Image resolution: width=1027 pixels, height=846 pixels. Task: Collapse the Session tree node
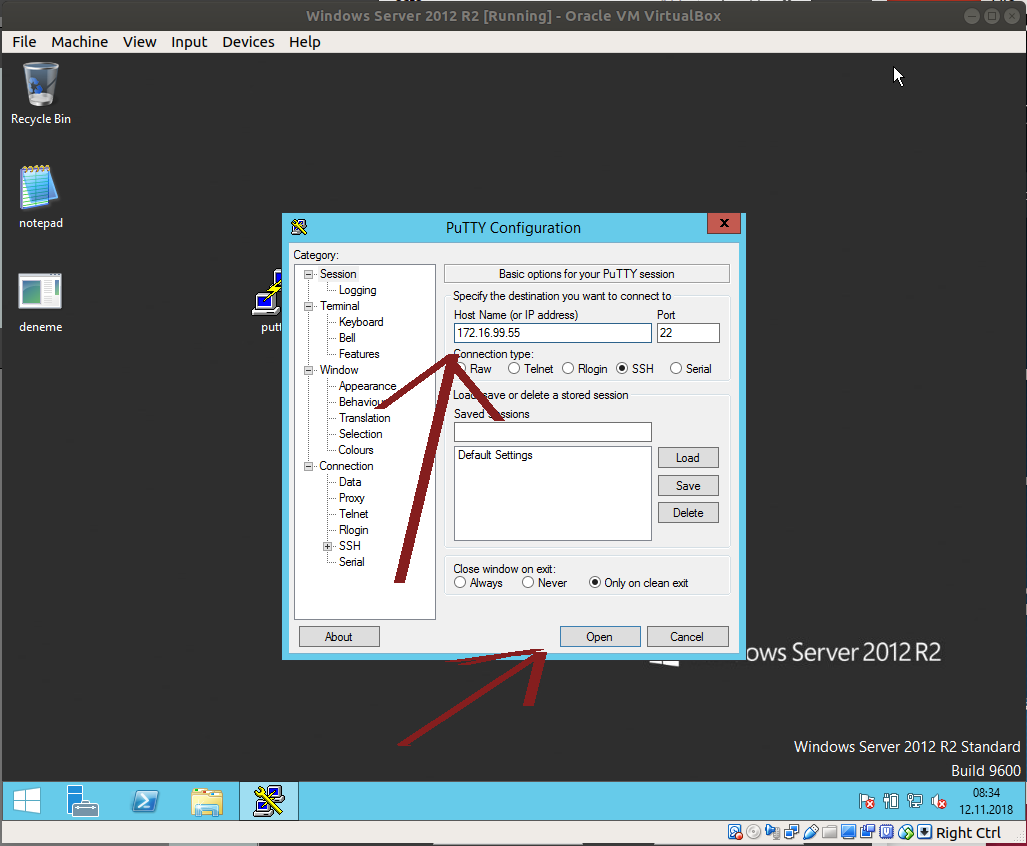coord(308,274)
